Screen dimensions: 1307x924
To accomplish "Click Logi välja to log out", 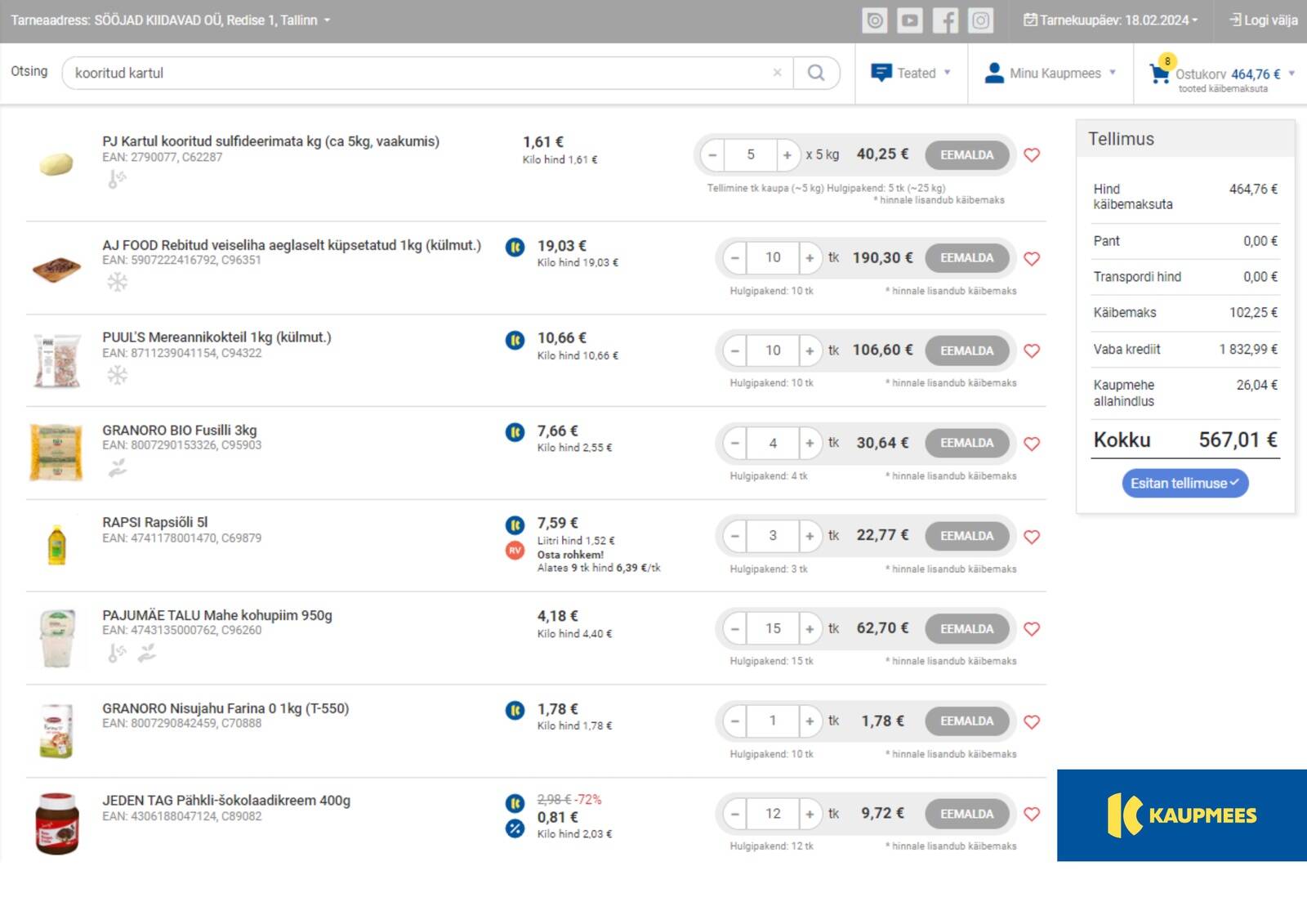I will tap(1264, 20).
